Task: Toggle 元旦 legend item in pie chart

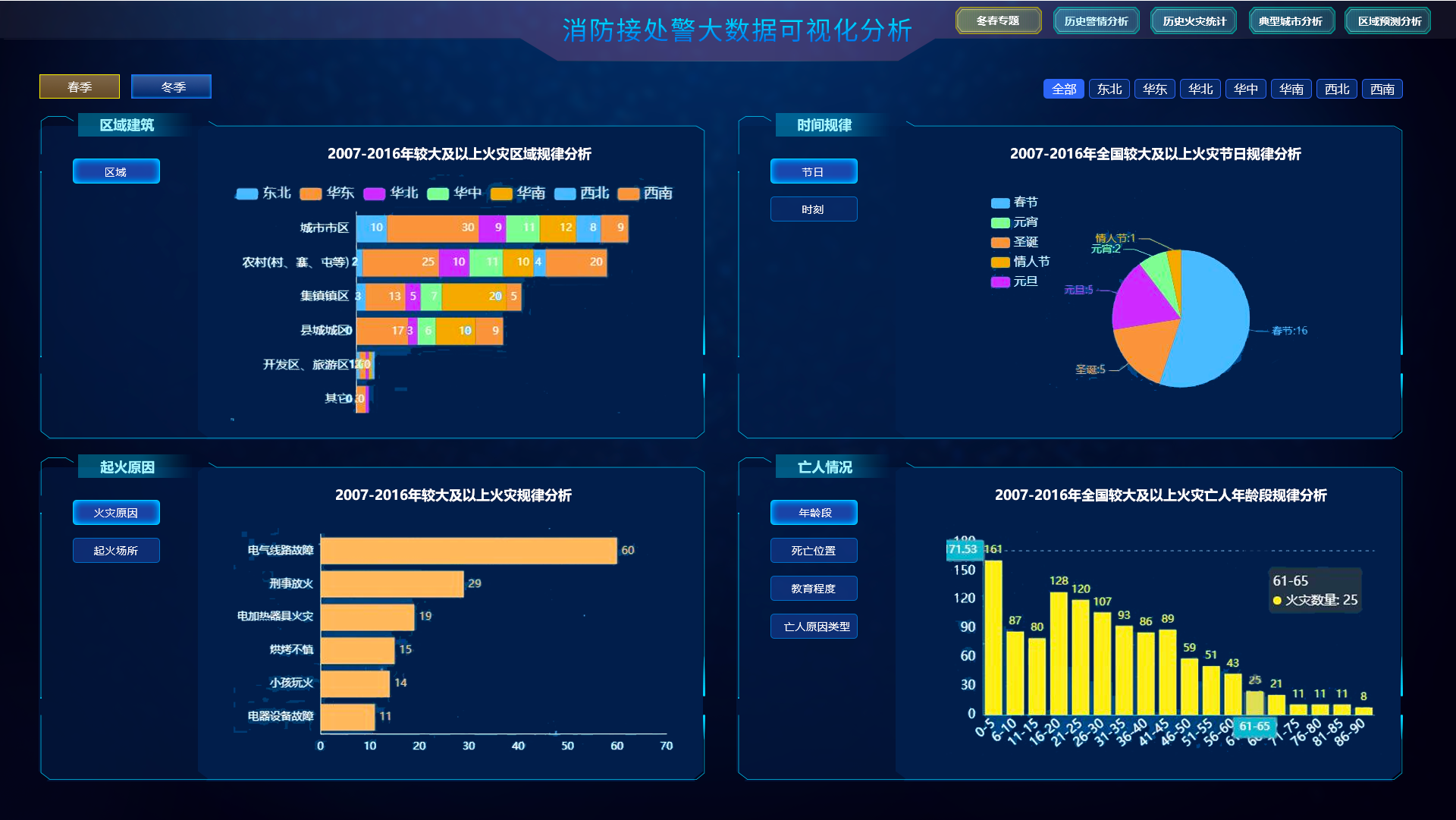Action: click(x=1015, y=281)
